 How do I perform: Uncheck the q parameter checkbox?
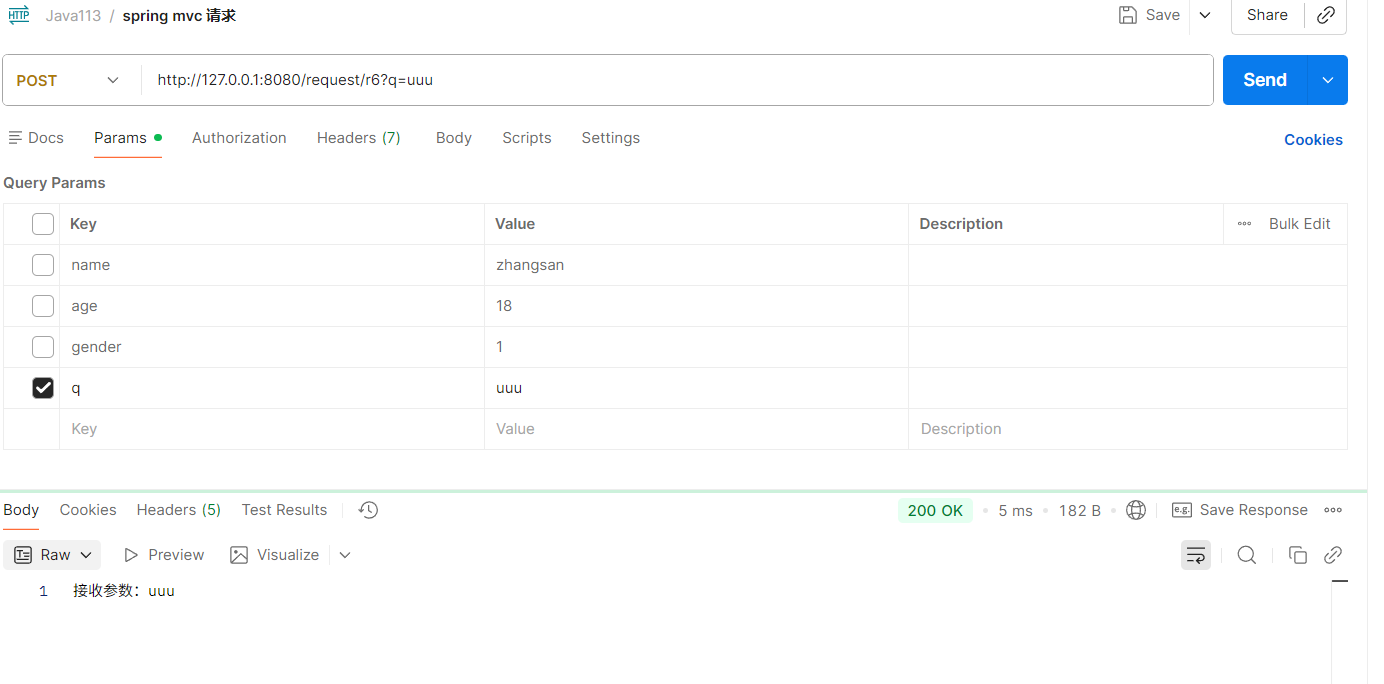(x=43, y=388)
